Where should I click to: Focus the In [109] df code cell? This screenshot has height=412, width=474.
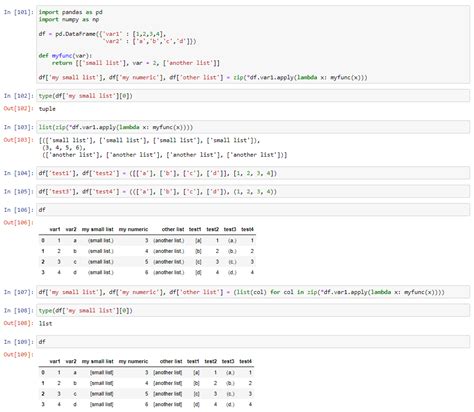[x=253, y=342]
